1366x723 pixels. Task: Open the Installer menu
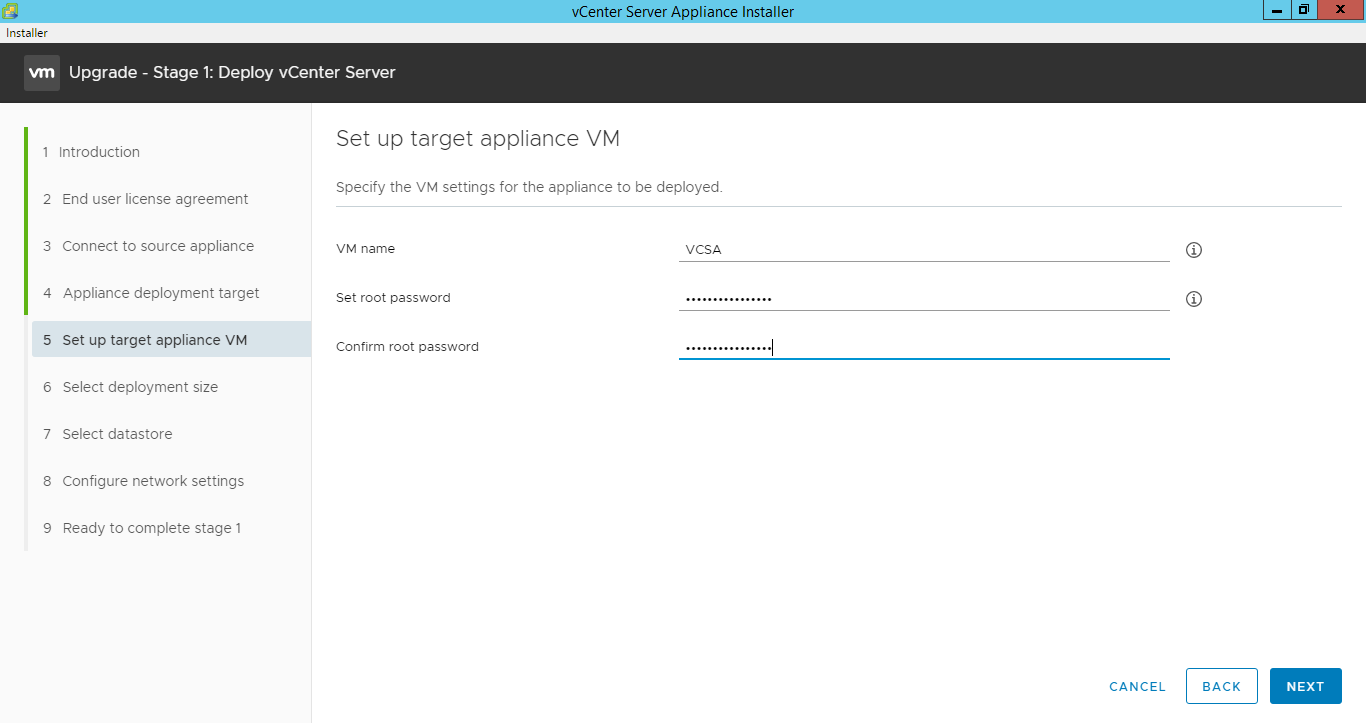26,32
